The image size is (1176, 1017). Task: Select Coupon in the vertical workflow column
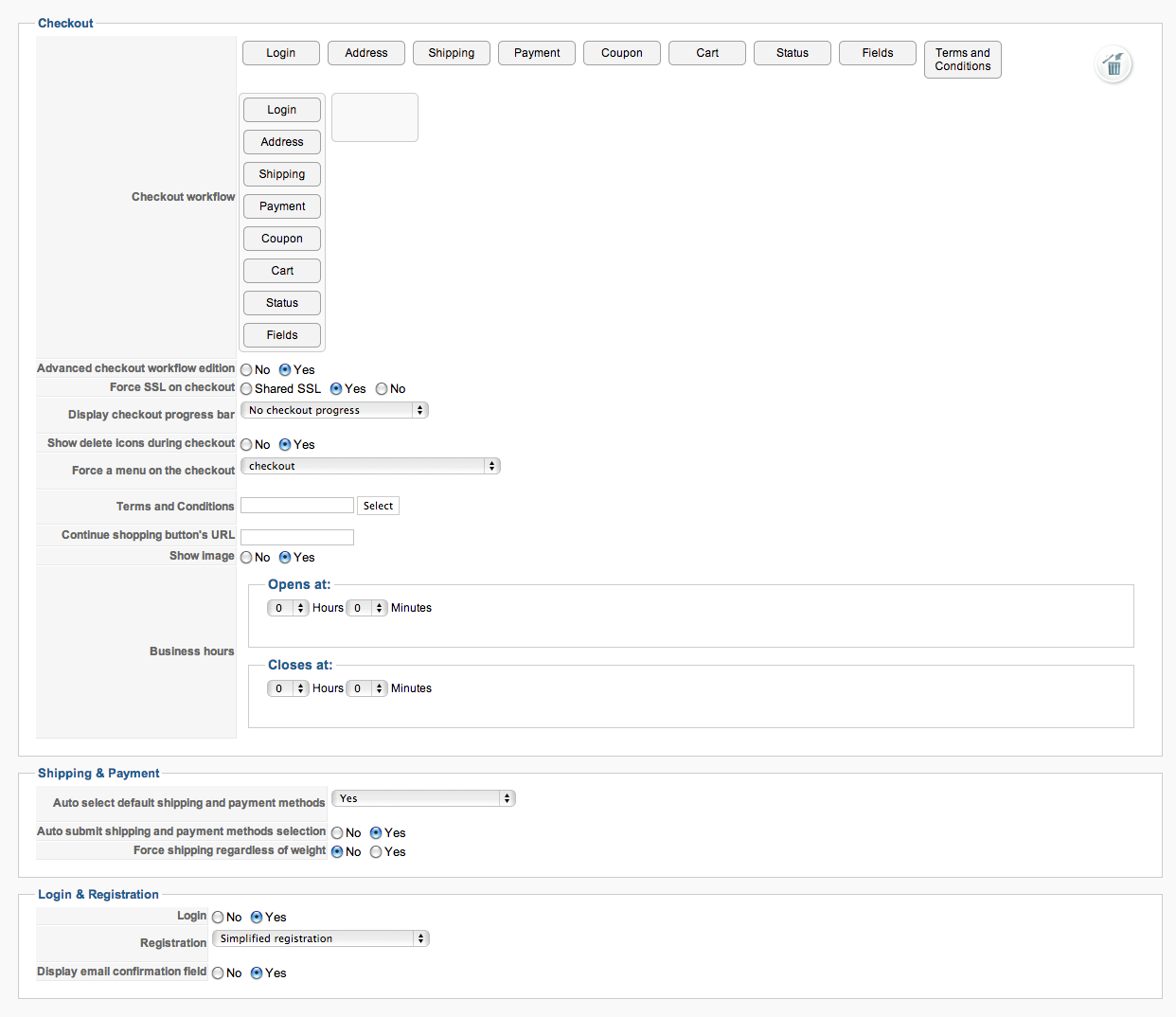(x=282, y=239)
